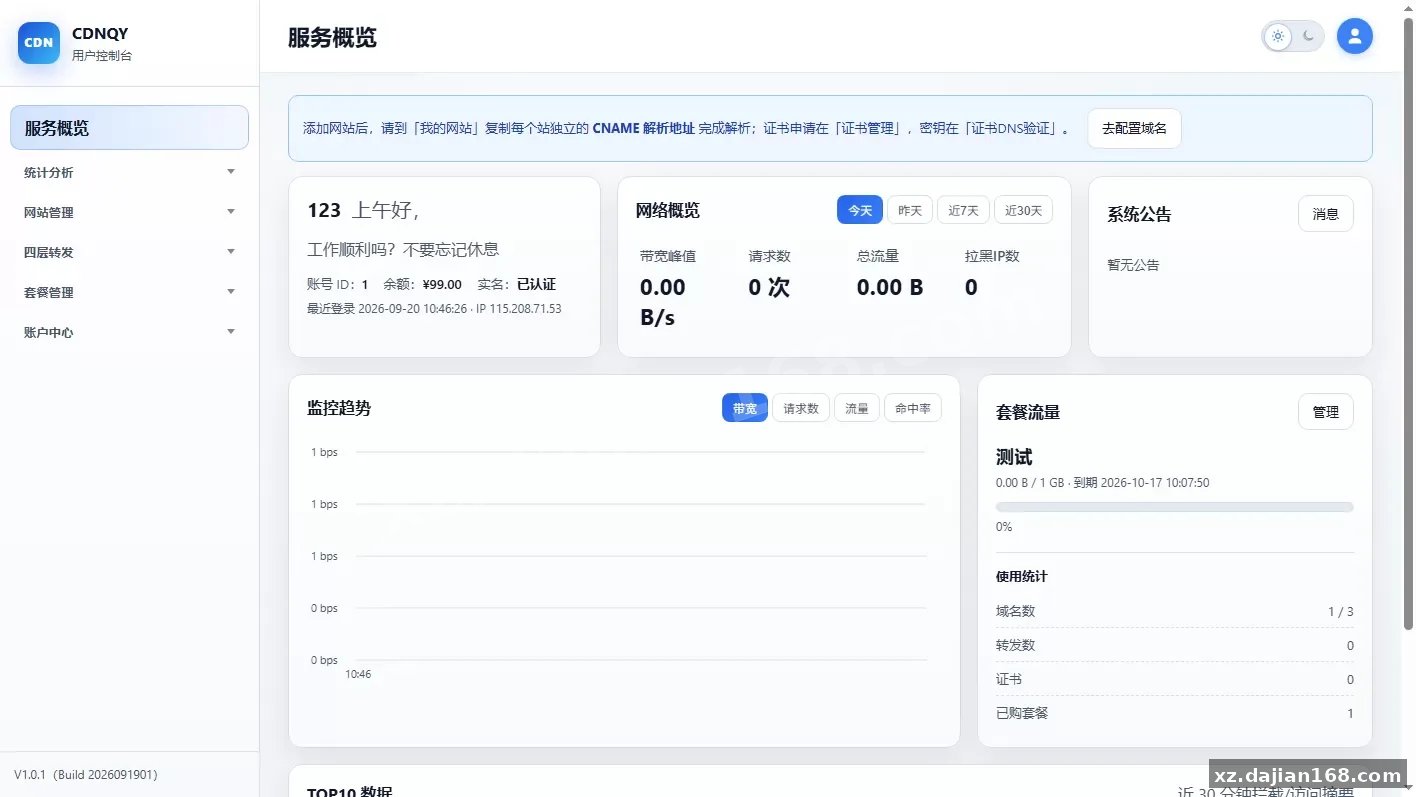Click the arrow beside 四层转发
The height and width of the screenshot is (797, 1416).
click(x=231, y=252)
